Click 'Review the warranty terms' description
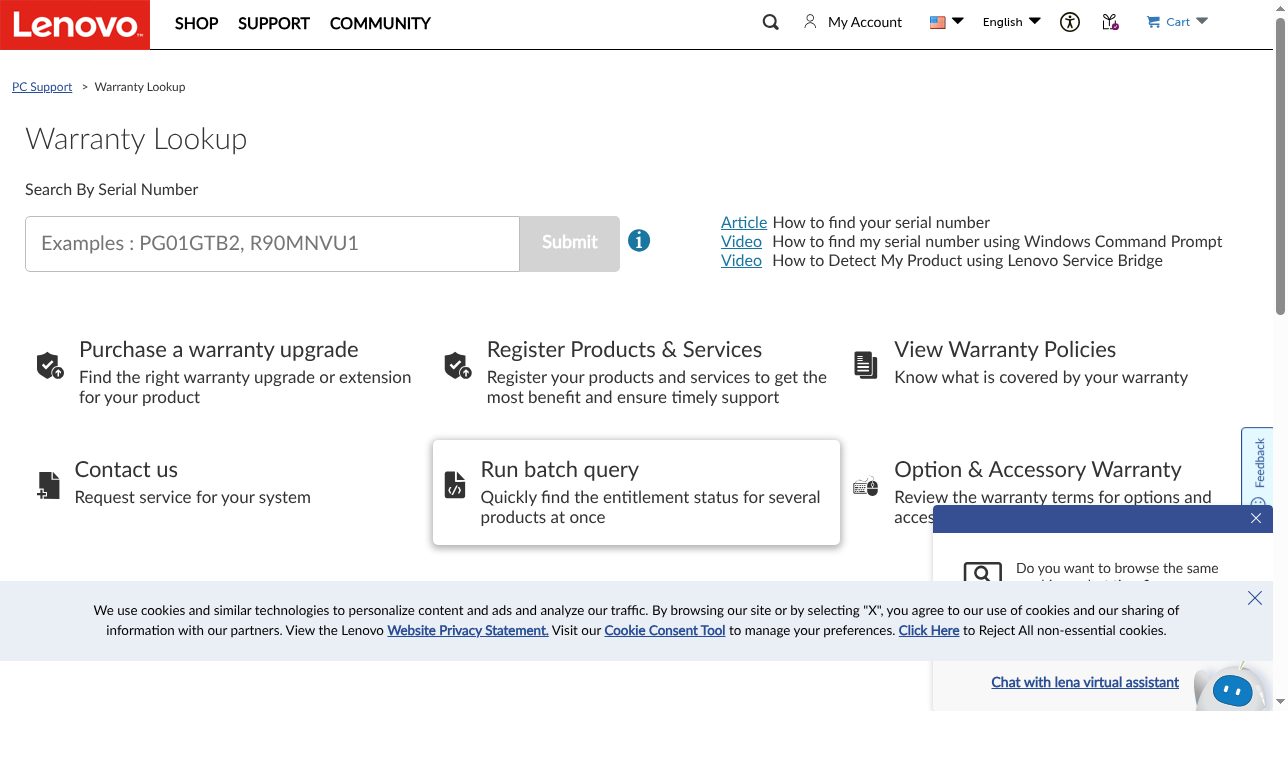Image resolution: width=1288 pixels, height=763 pixels. click(1053, 497)
